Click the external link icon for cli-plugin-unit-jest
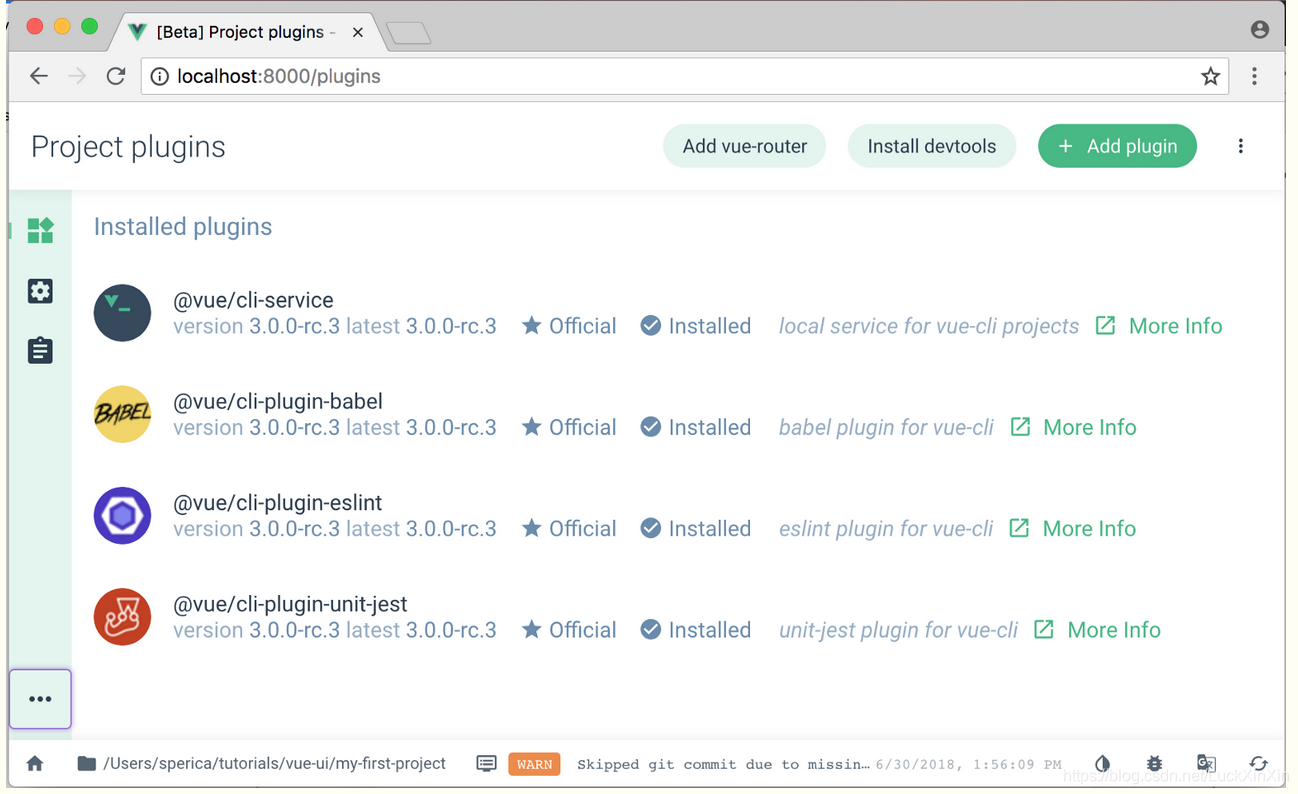Viewport: 1298px width, 794px height. tap(1044, 630)
